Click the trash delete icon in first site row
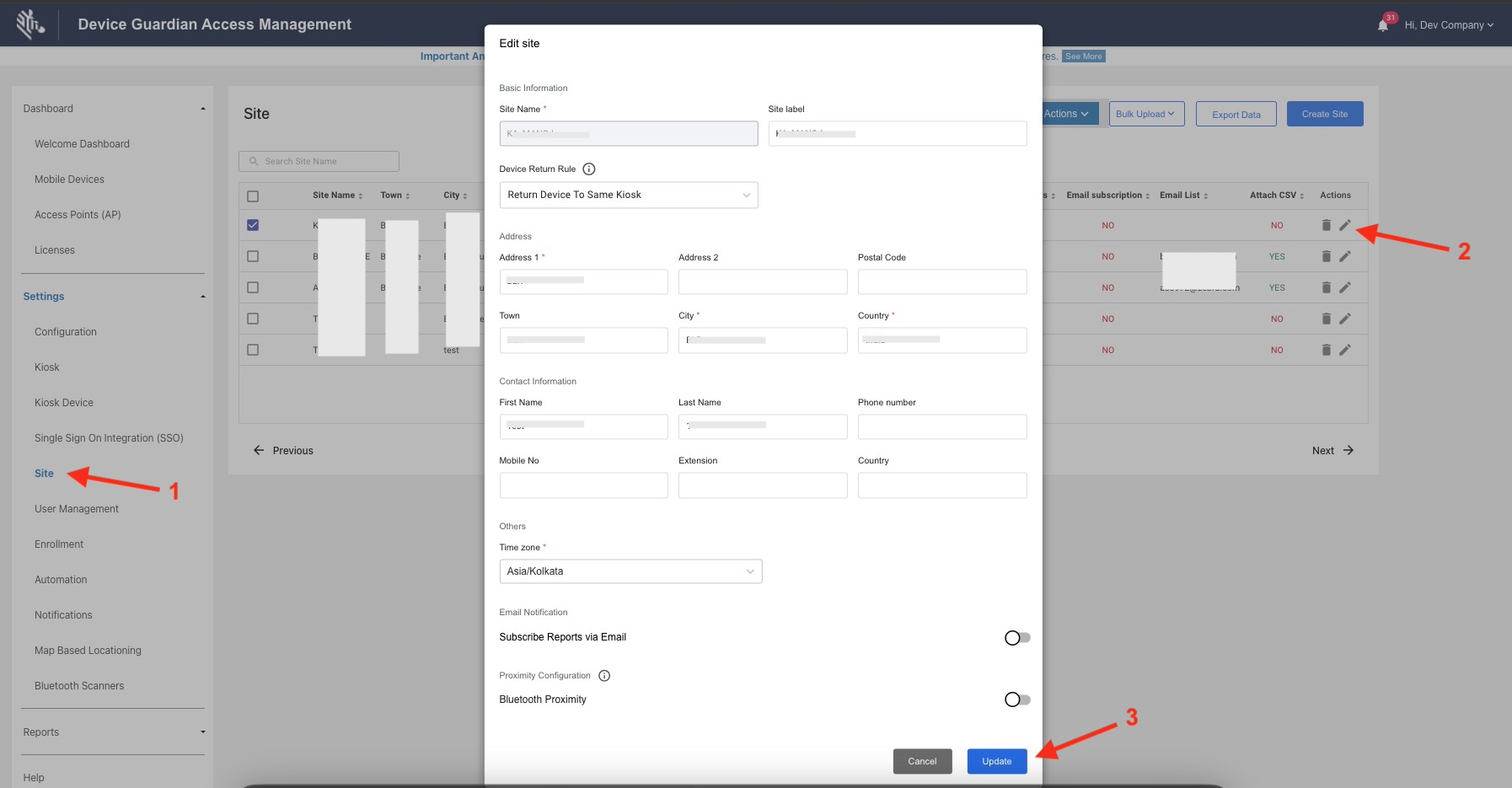 (x=1326, y=225)
